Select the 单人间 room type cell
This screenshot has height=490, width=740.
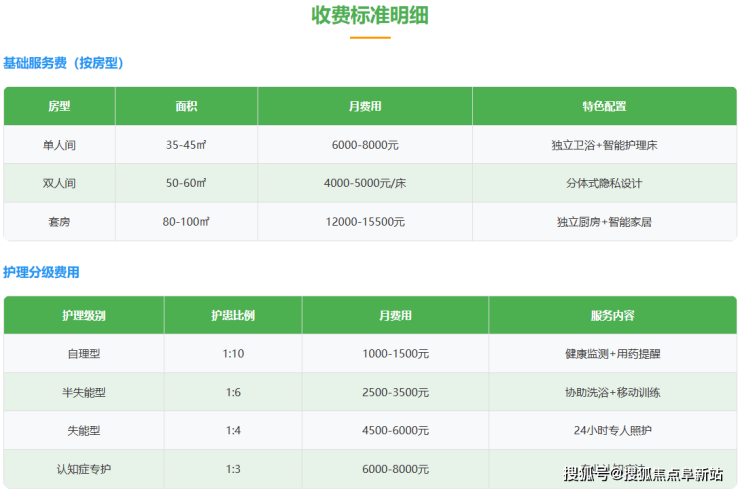(60, 145)
